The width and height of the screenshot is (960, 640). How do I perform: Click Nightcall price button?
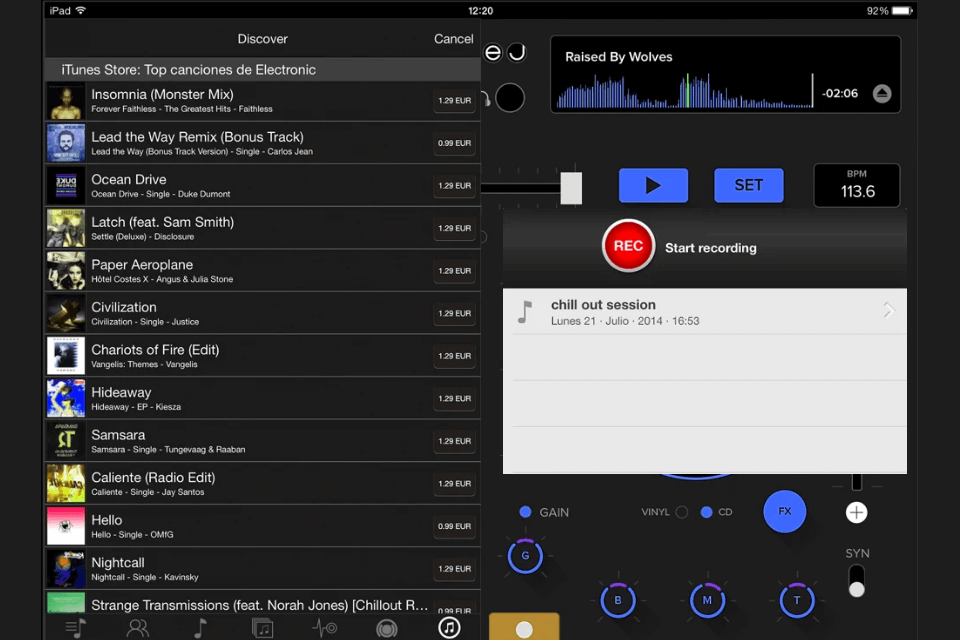(454, 568)
